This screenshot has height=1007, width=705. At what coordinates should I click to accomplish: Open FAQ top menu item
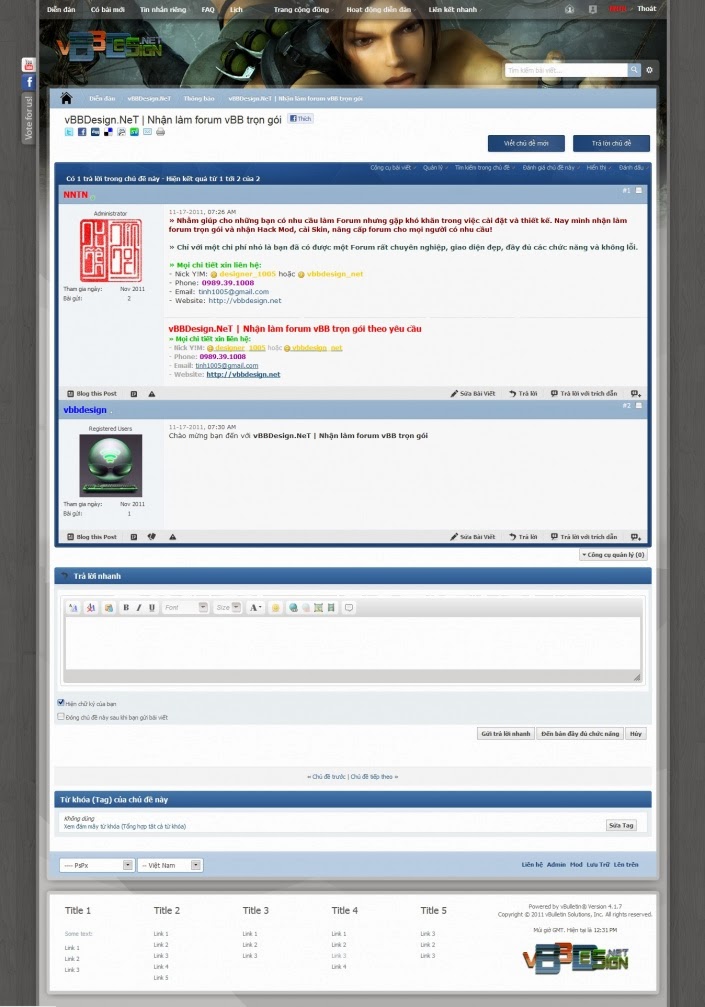coord(208,10)
